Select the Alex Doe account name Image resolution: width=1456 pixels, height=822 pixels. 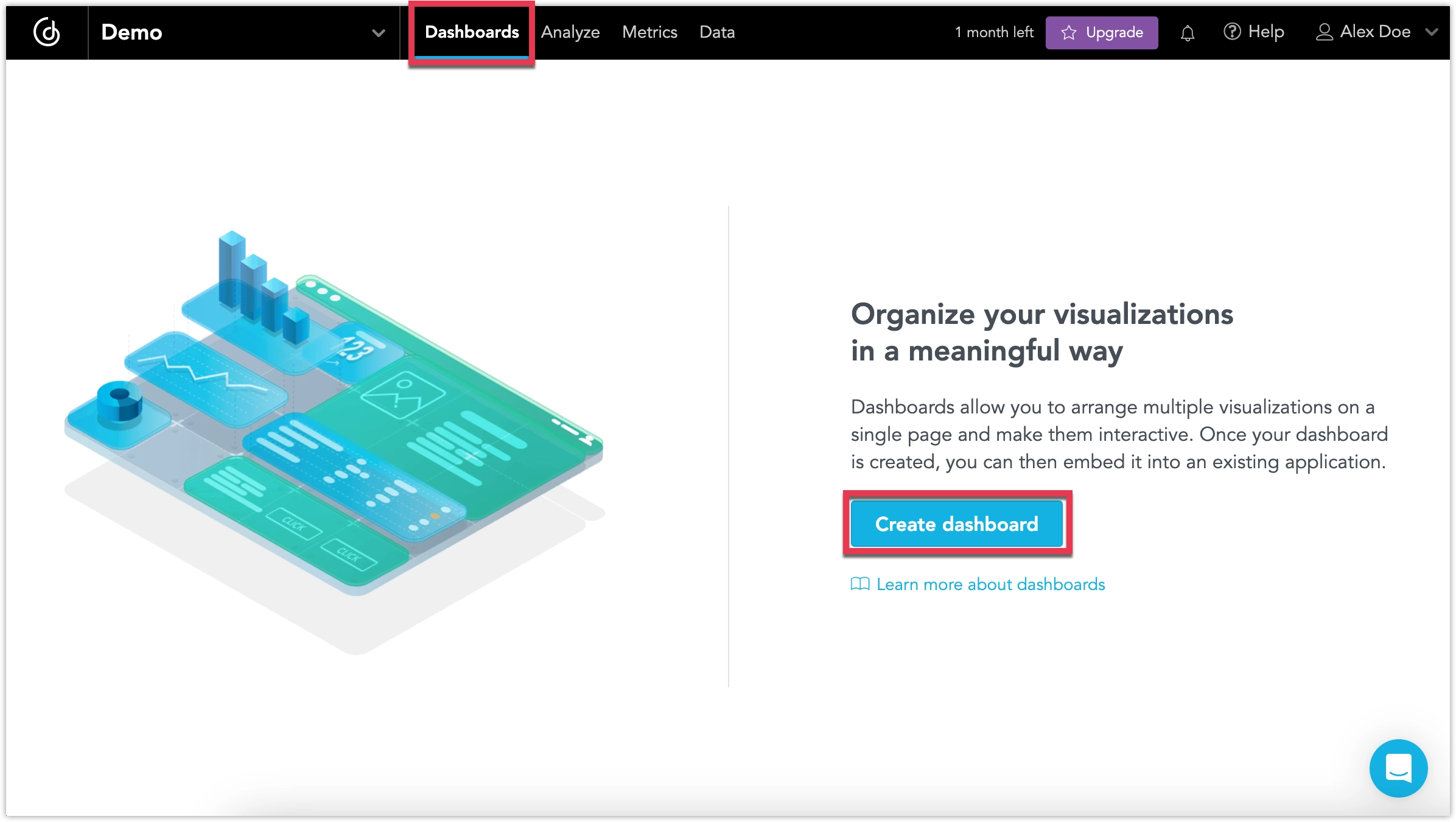pos(1374,31)
